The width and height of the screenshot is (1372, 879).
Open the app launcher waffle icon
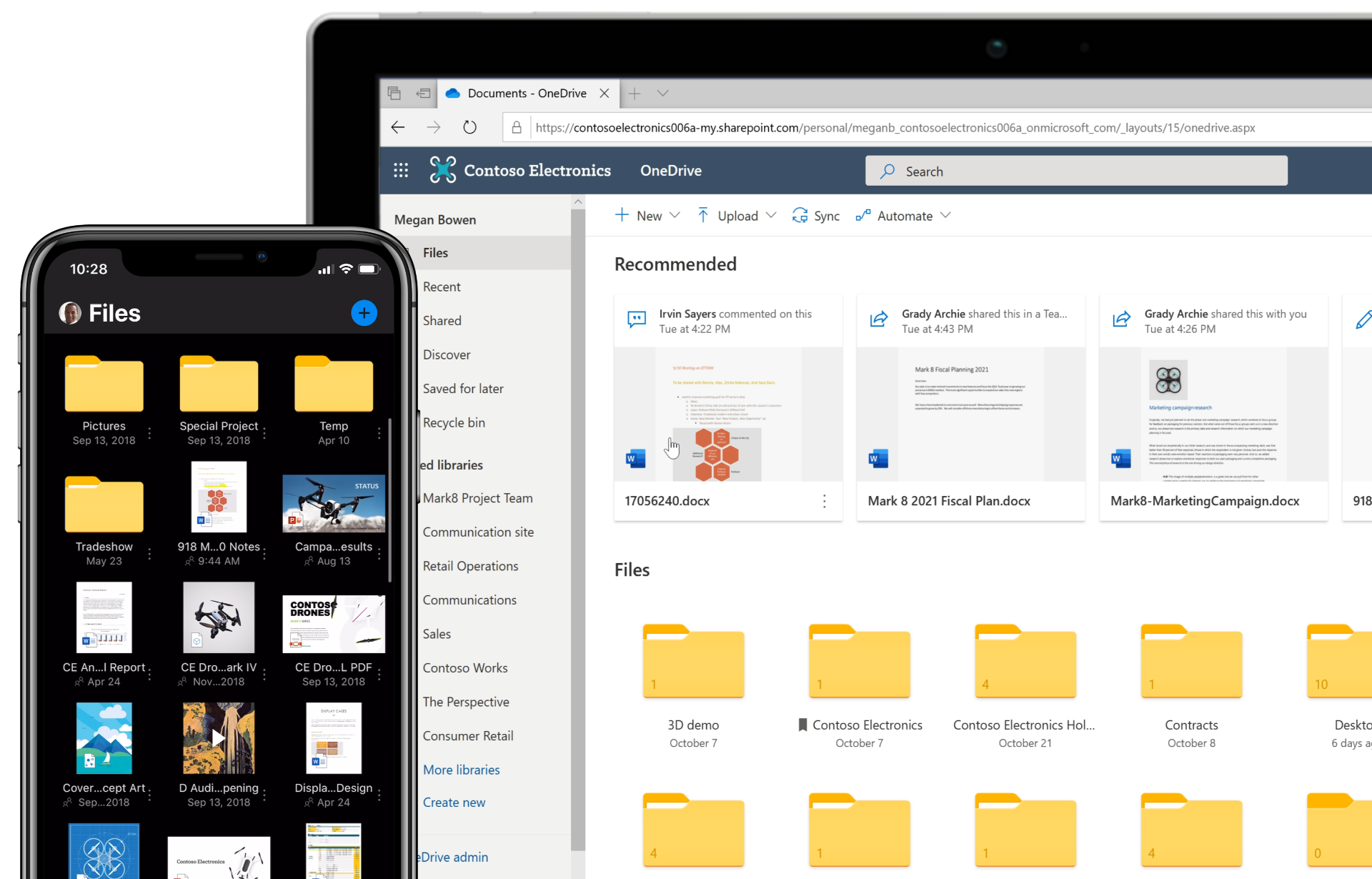pos(401,171)
